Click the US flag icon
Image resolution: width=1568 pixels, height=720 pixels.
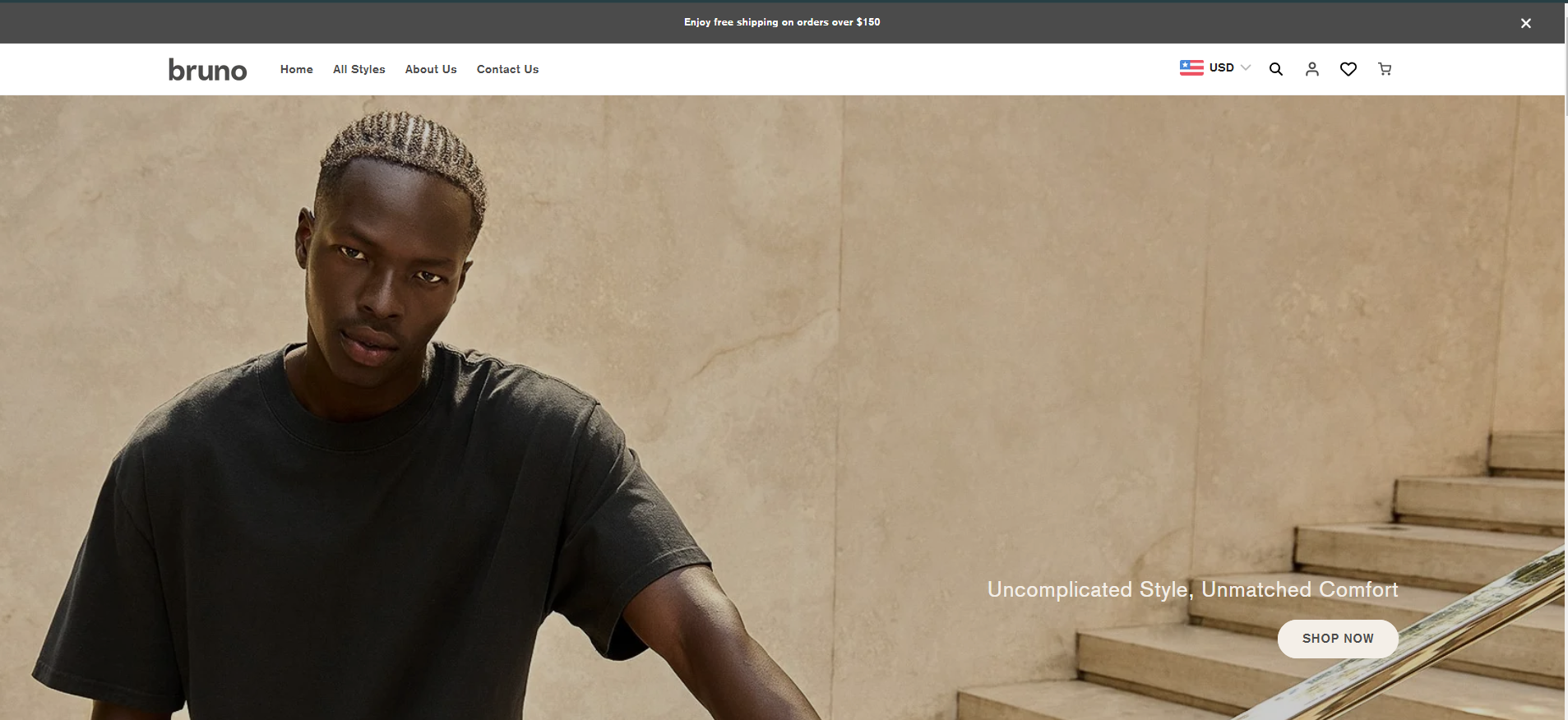(1191, 67)
